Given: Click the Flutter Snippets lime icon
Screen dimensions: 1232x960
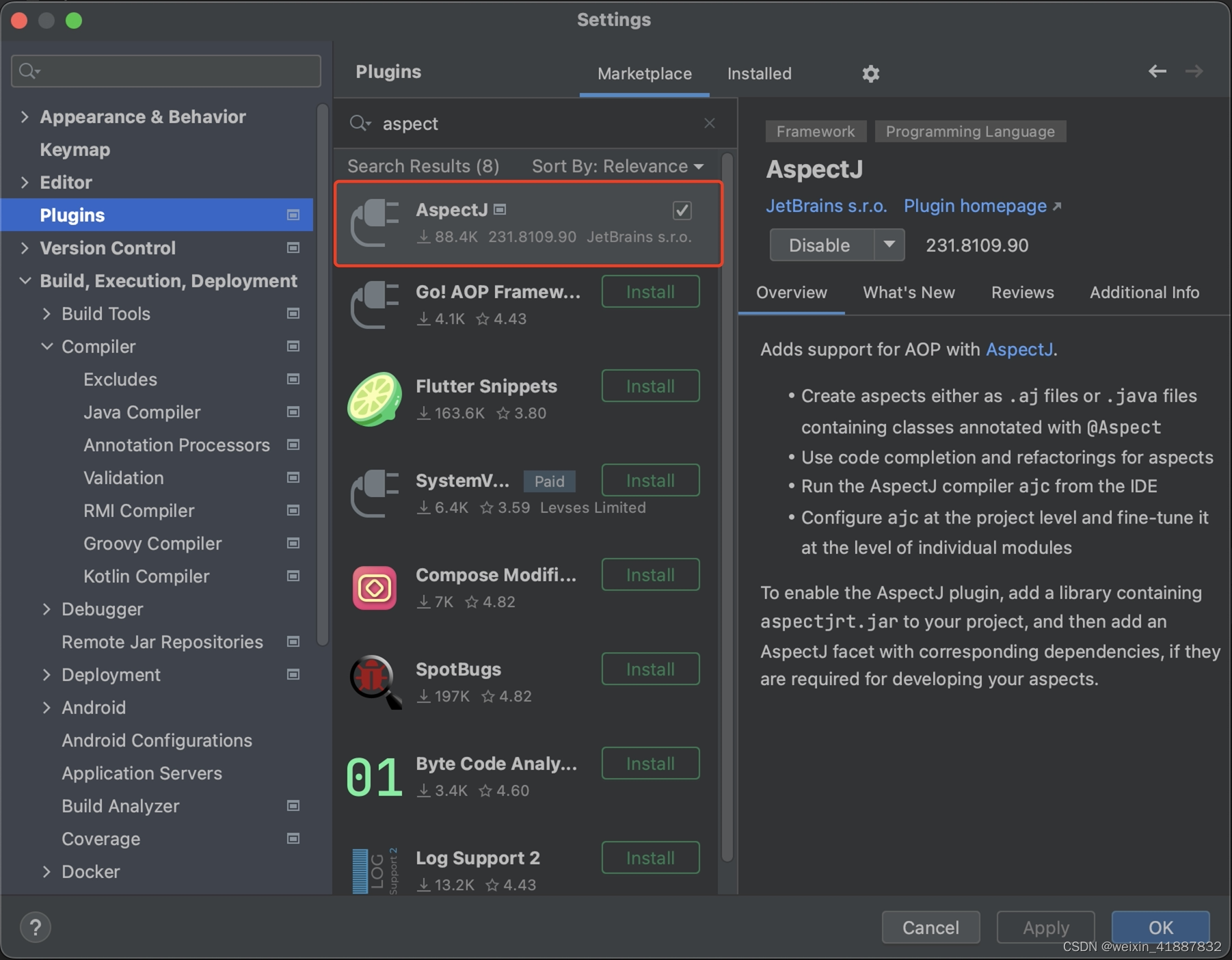Looking at the screenshot, I should pos(374,399).
